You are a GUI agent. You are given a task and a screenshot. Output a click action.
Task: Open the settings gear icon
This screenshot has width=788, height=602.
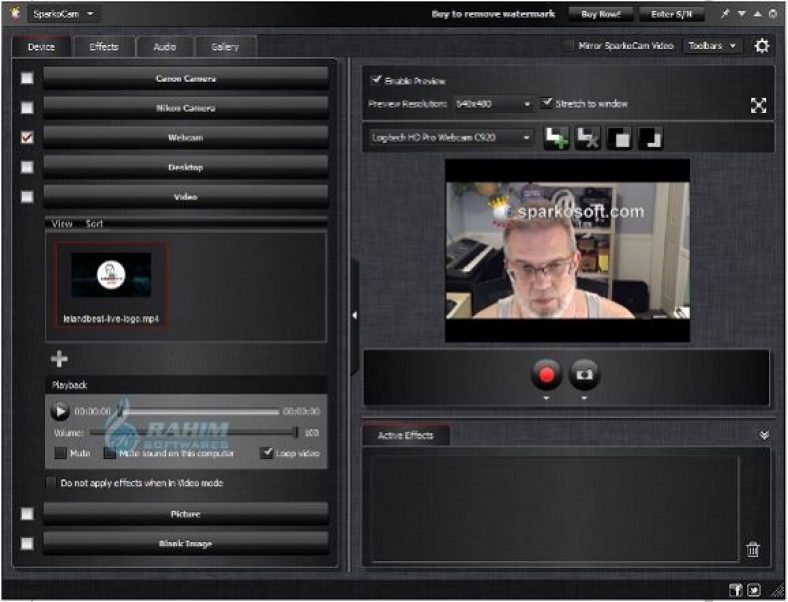point(761,46)
